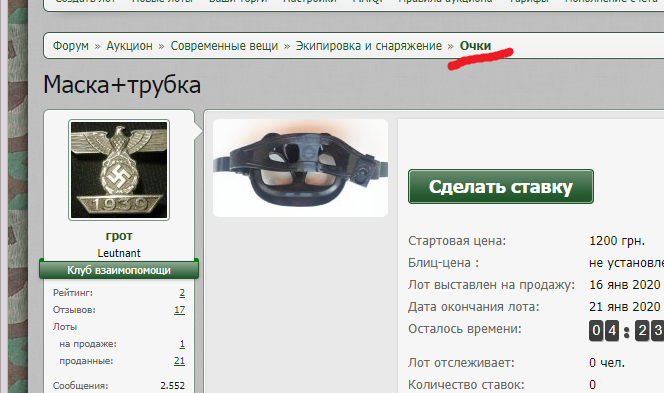Open Настройки in the top menu
The width and height of the screenshot is (664, 393).
click(x=310, y=1)
